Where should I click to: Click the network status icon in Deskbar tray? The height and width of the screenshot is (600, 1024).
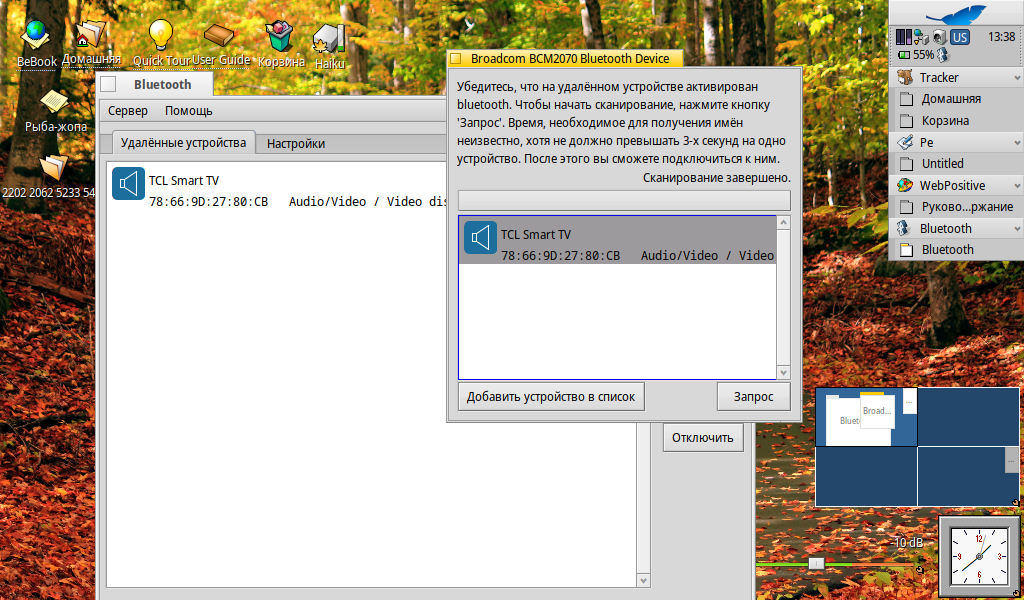pyautogui.click(x=922, y=37)
